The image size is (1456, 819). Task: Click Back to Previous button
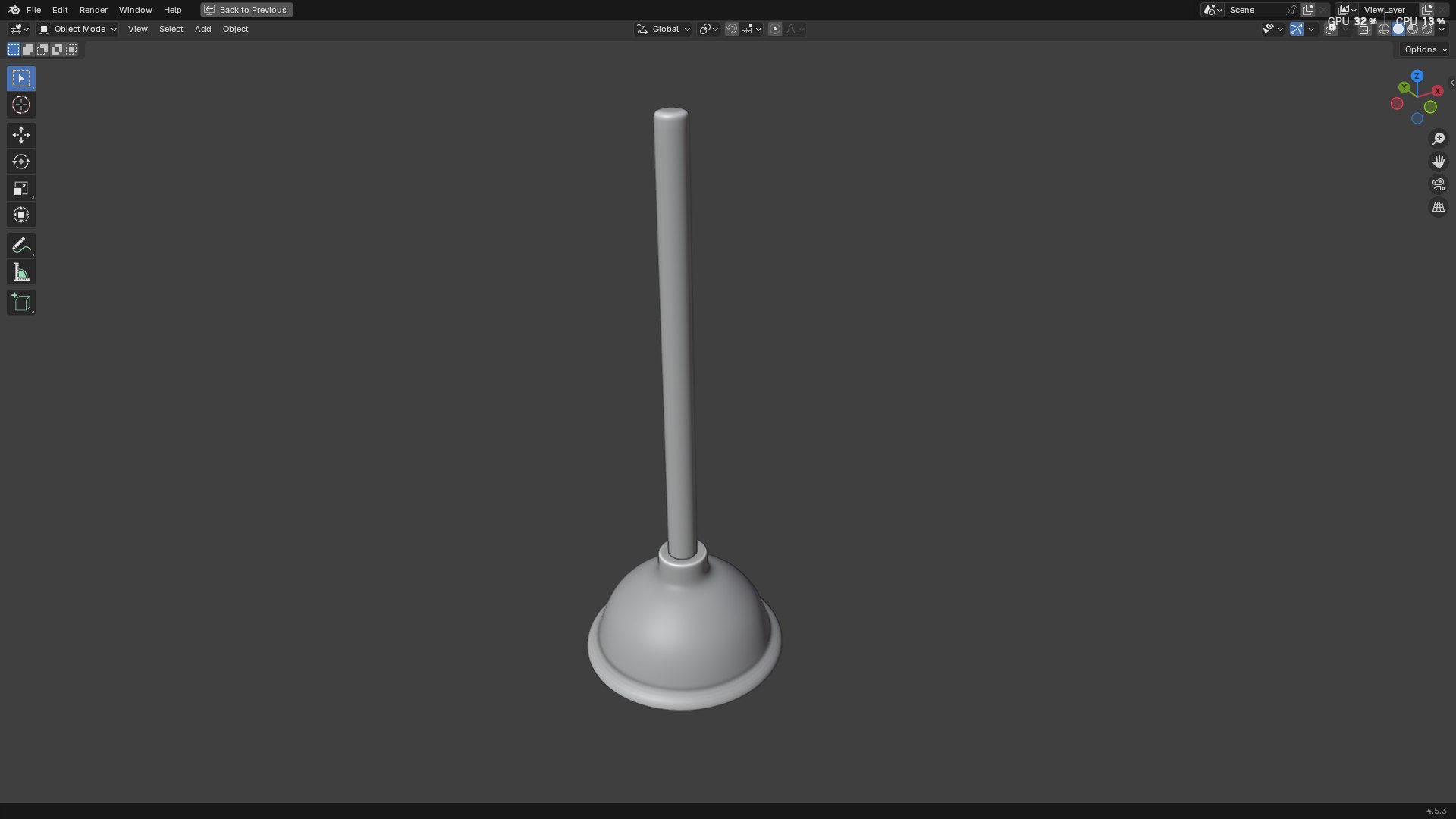246,10
